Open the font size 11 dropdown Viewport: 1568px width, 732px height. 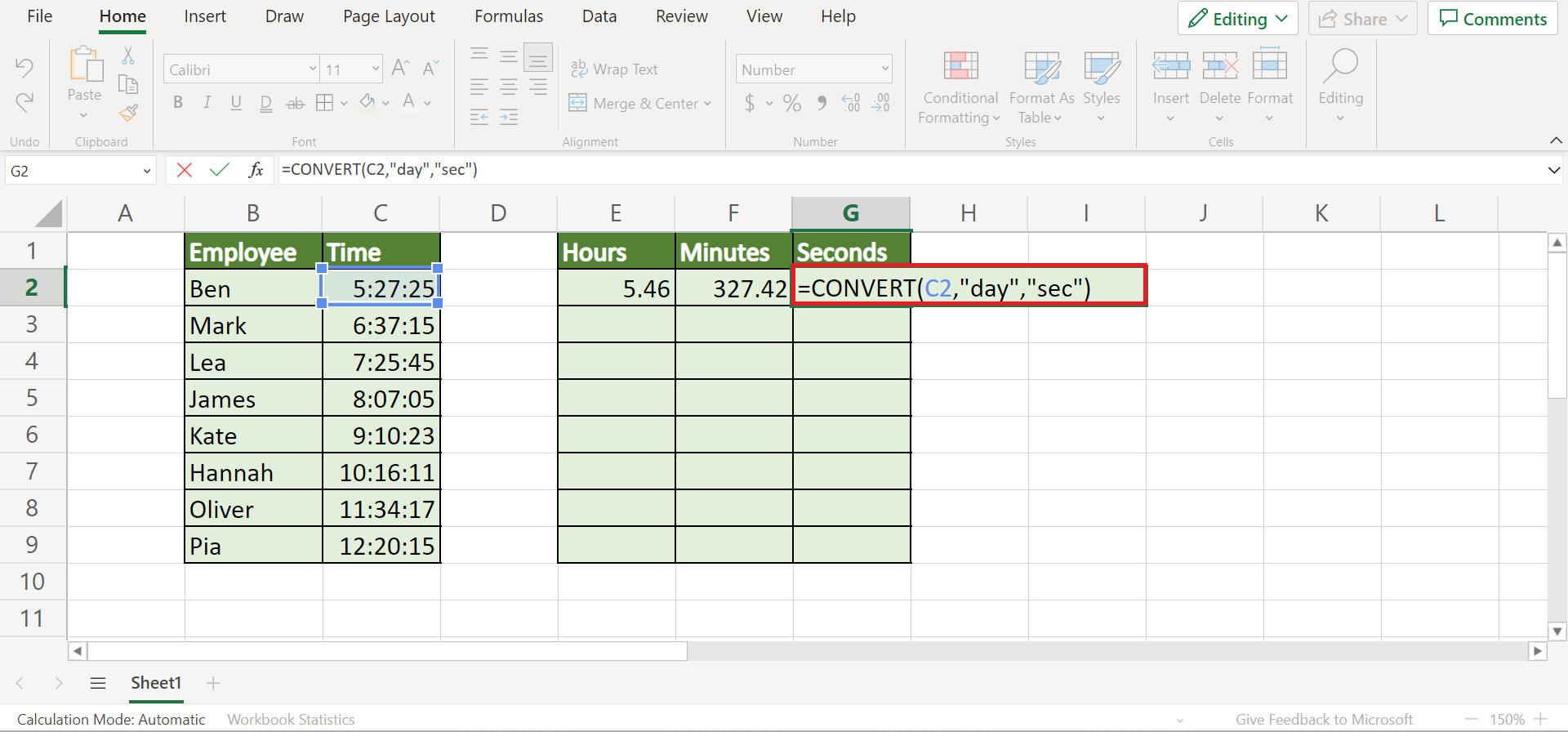[376, 69]
